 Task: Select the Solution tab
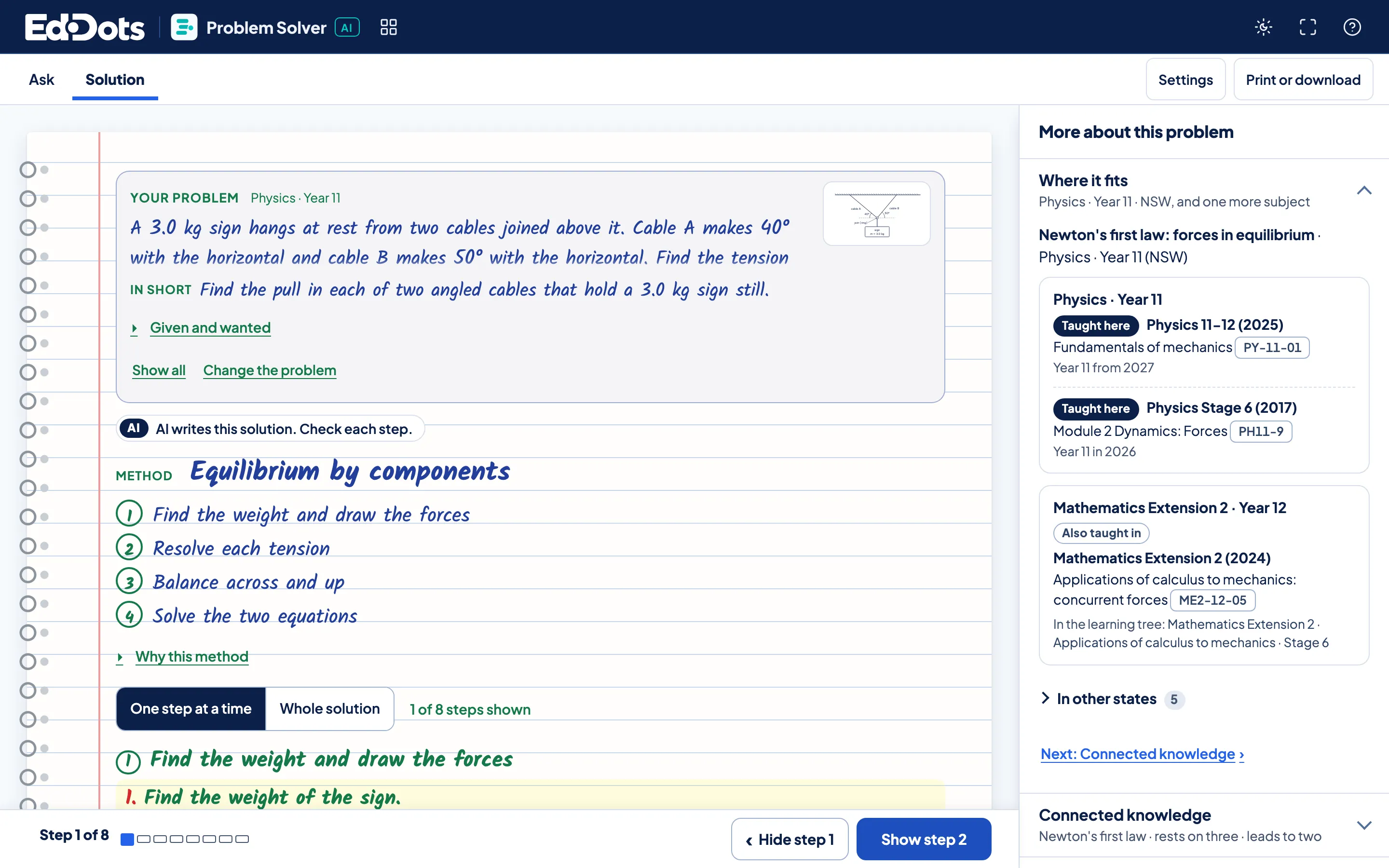click(x=115, y=80)
